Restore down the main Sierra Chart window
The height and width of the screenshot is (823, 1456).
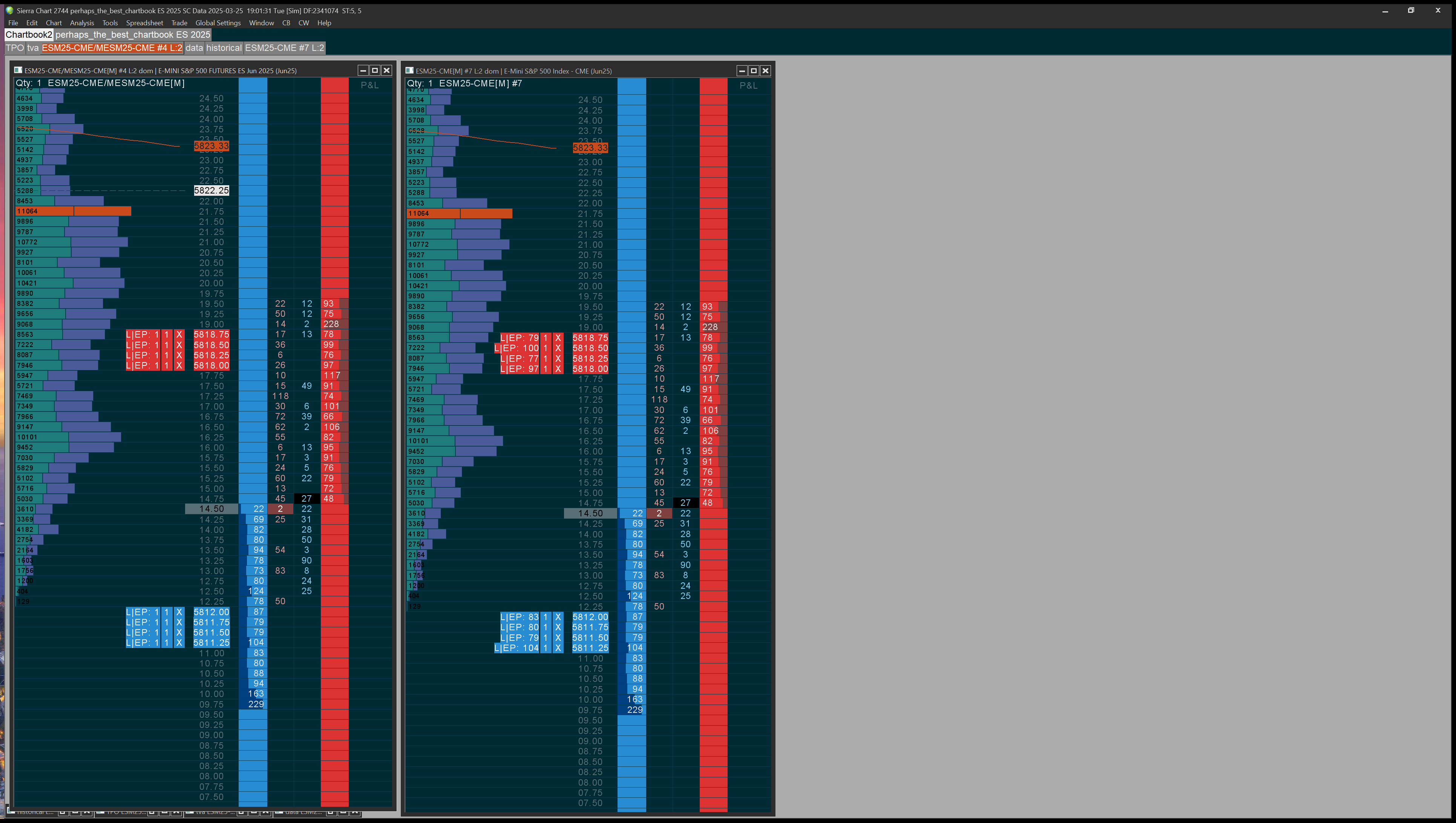coord(1411,10)
